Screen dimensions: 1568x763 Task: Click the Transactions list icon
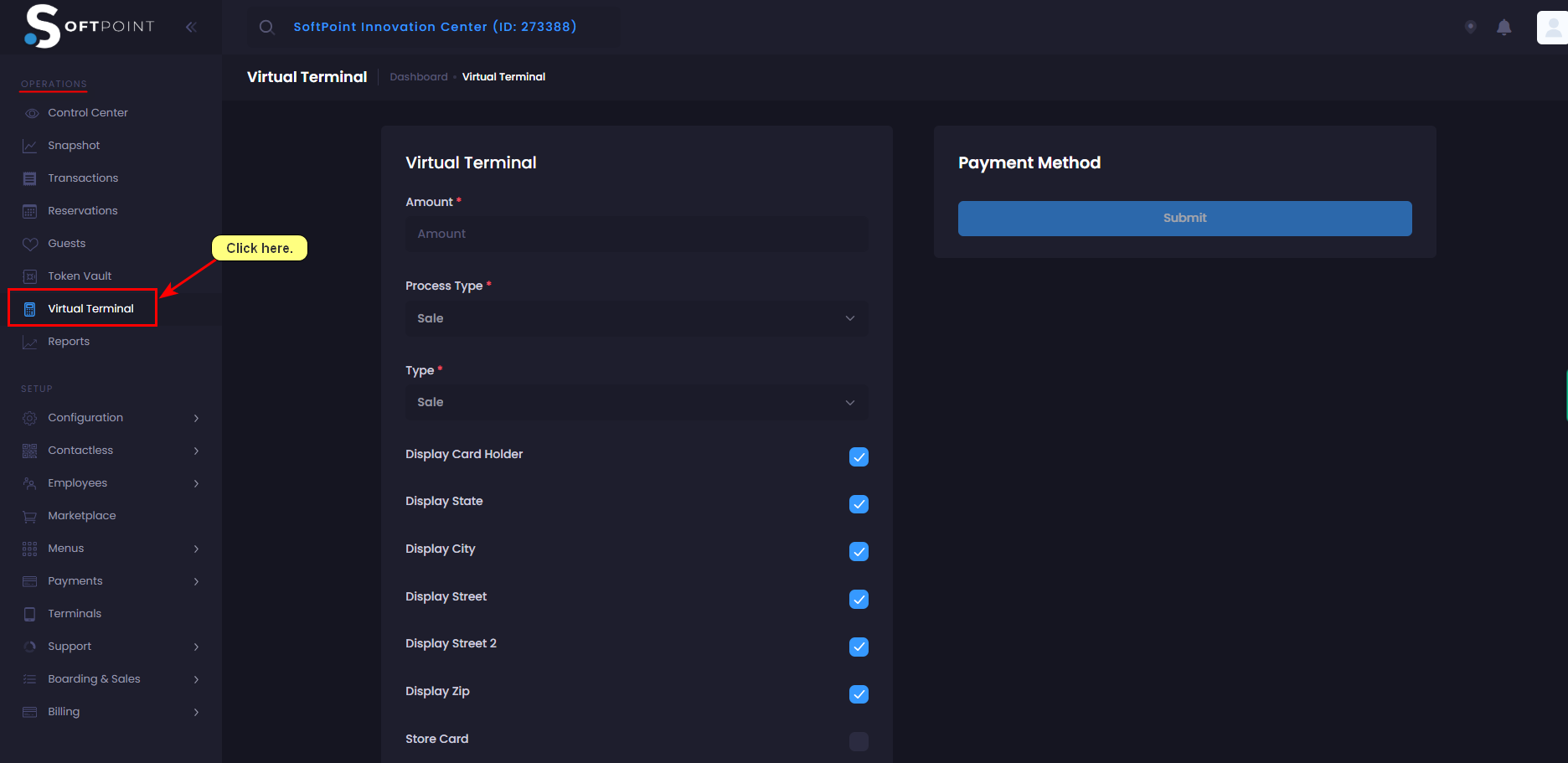[x=30, y=178]
